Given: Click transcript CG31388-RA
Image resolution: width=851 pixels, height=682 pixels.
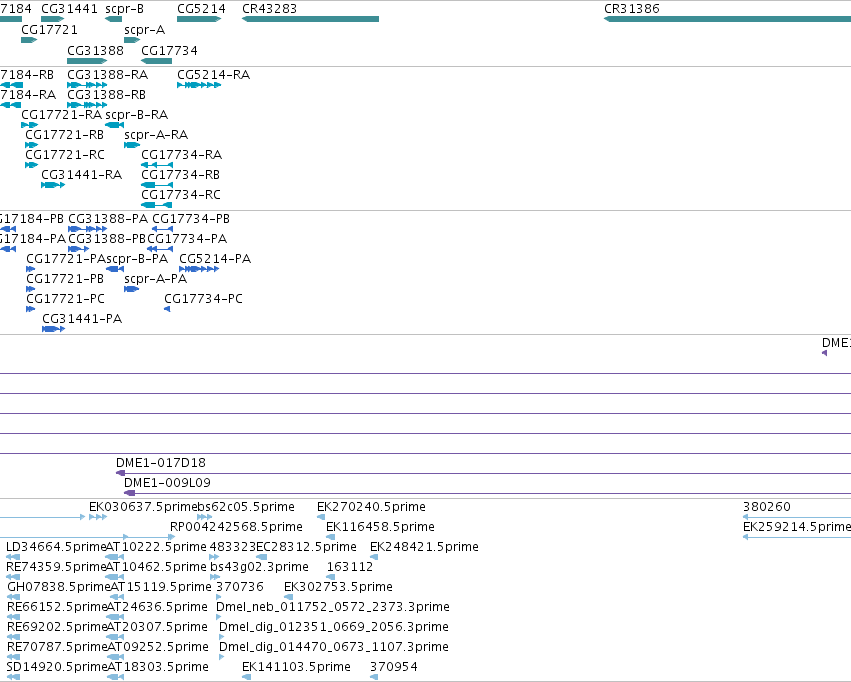Looking at the screenshot, I should (87, 85).
